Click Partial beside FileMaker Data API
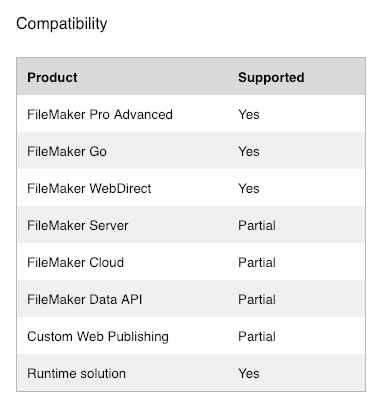388x414 pixels. pos(257,300)
